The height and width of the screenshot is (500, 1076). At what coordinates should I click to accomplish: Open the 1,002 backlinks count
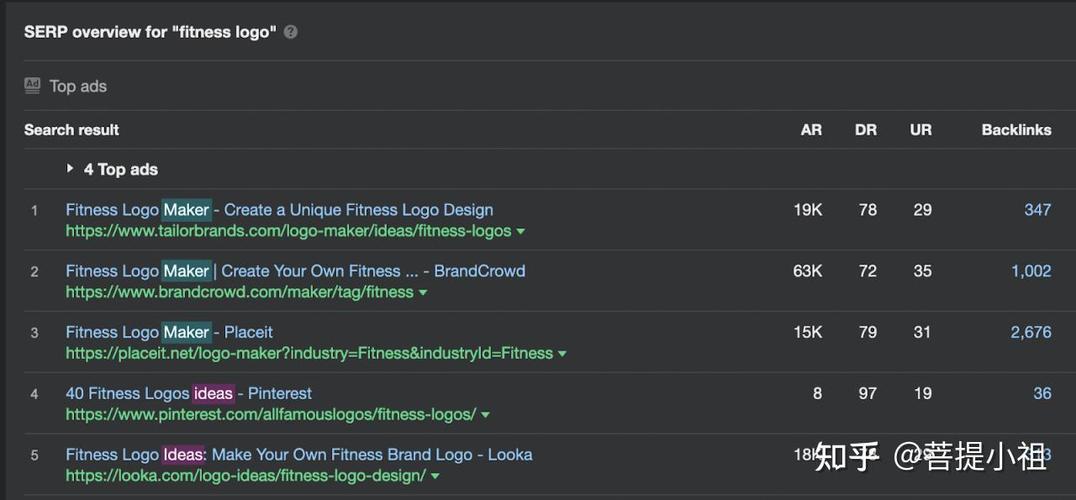pos(1031,271)
